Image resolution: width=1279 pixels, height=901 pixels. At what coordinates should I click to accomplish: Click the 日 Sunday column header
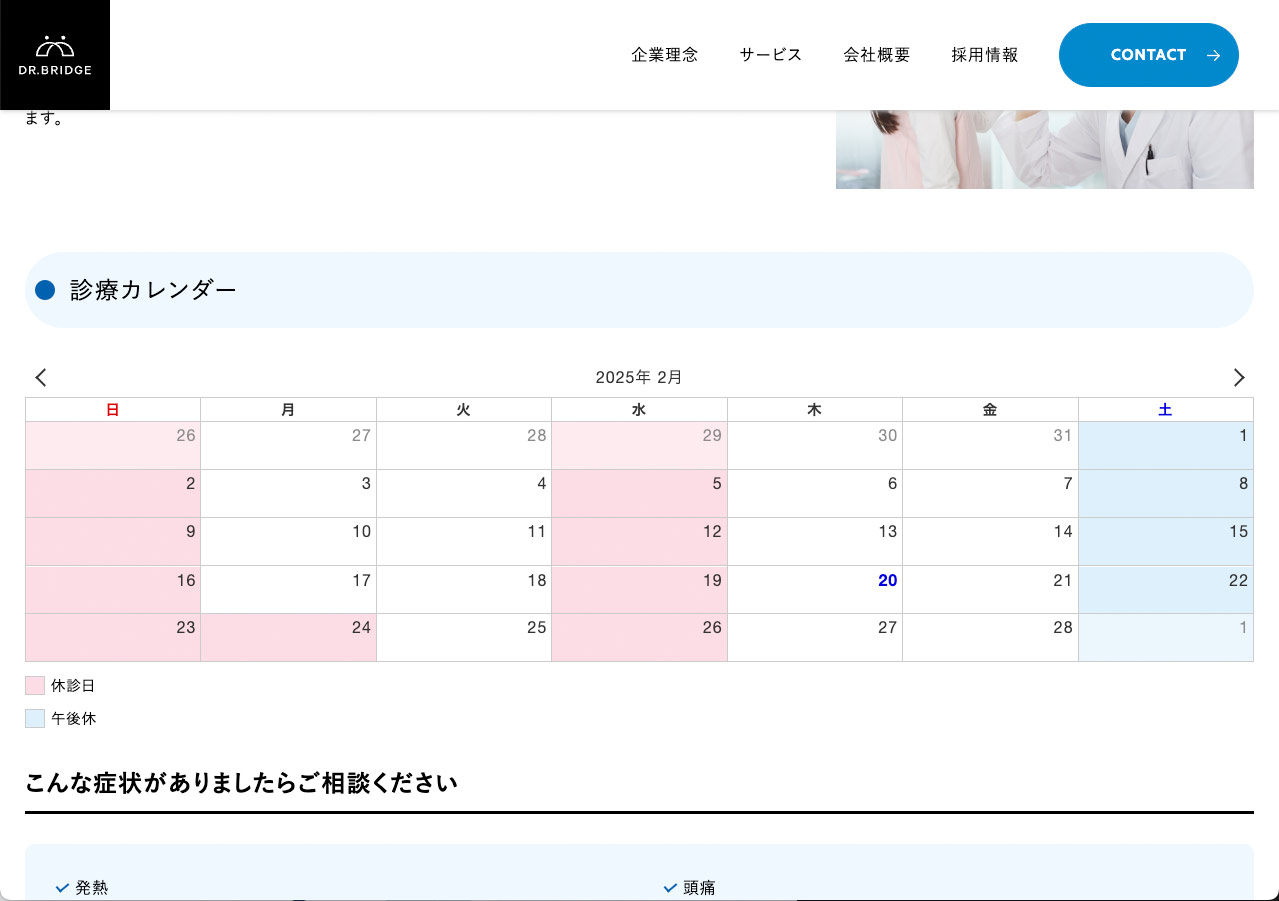tap(113, 410)
